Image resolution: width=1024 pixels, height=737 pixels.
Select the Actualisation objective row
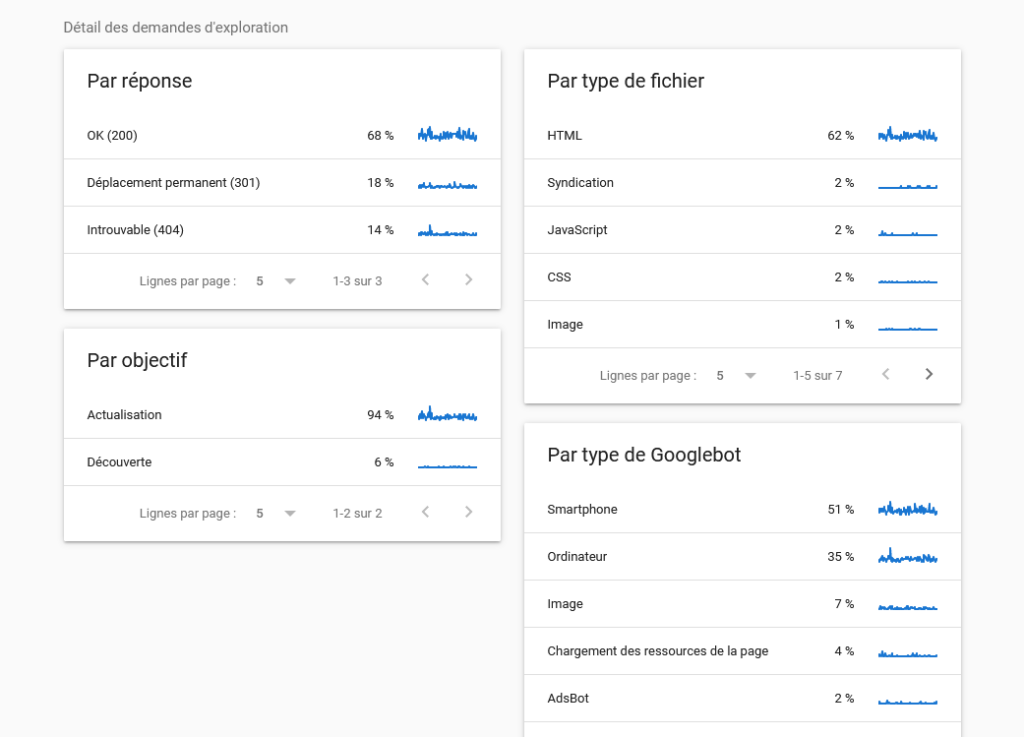point(282,415)
